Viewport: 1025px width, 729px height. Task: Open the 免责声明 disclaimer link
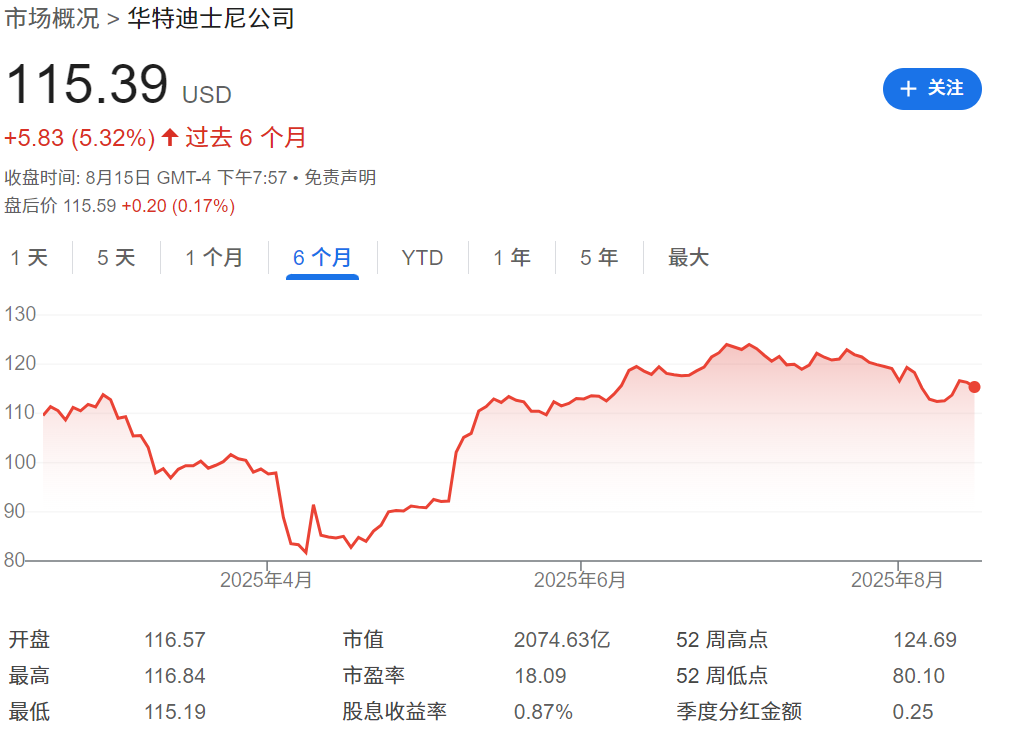(x=340, y=178)
